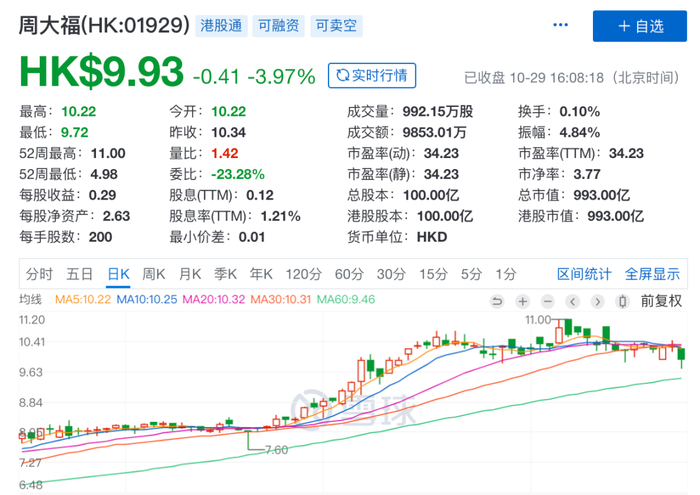
Task: Zoom in chart with plus icon
Action: click(x=522, y=302)
